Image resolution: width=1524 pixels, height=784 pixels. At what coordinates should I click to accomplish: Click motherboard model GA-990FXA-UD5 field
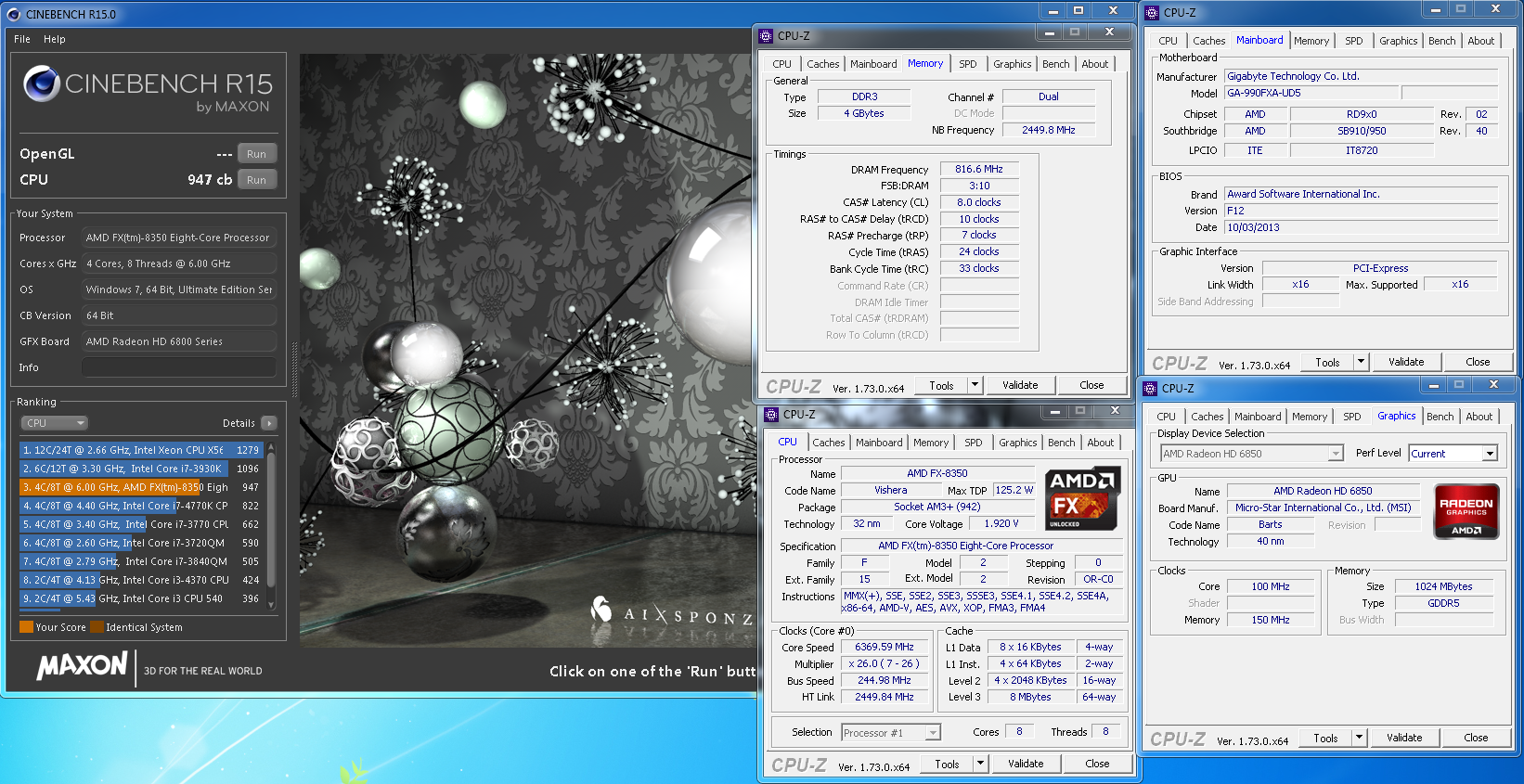point(1311,93)
